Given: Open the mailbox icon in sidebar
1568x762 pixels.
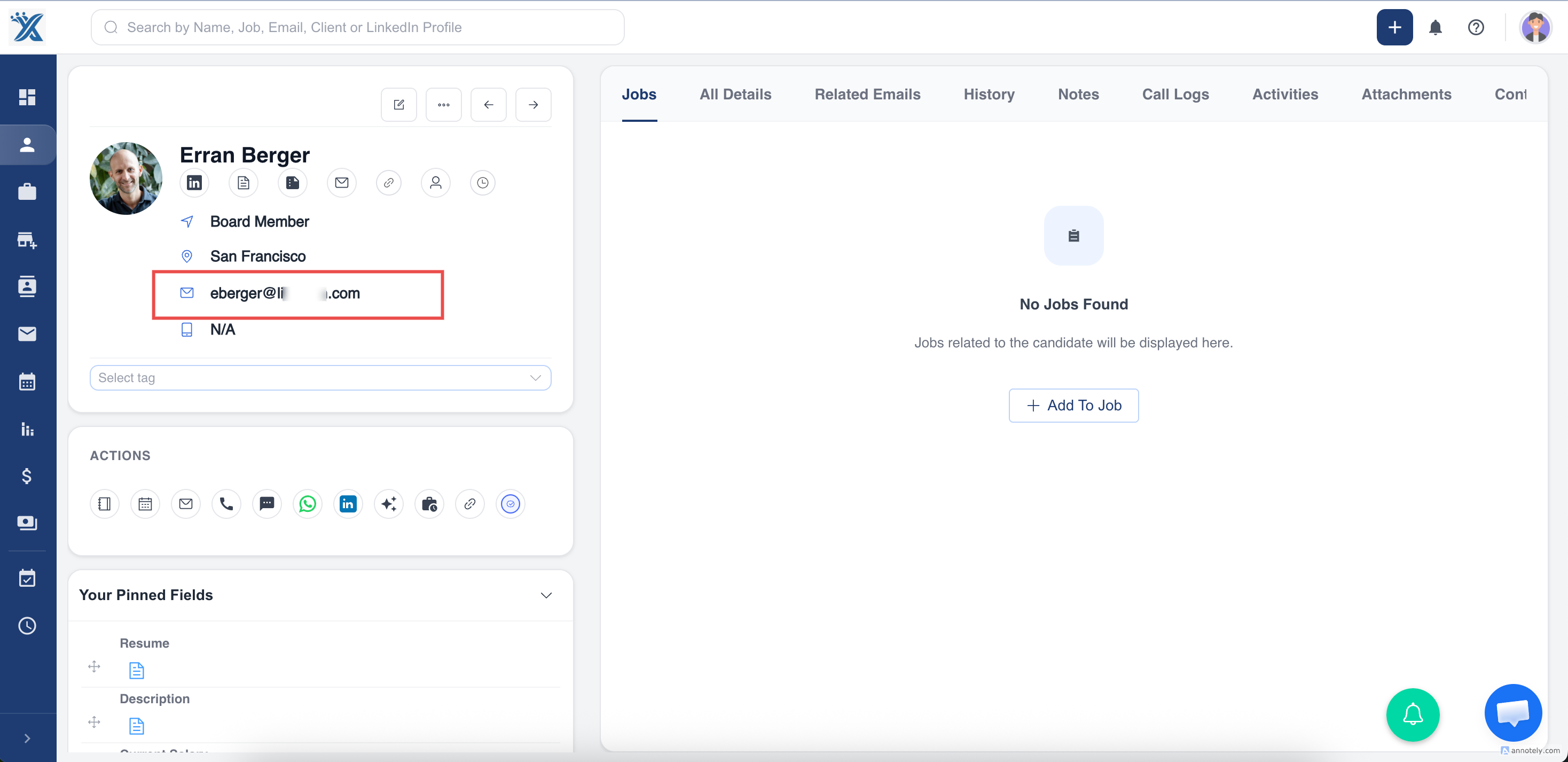Looking at the screenshot, I should click(x=27, y=333).
